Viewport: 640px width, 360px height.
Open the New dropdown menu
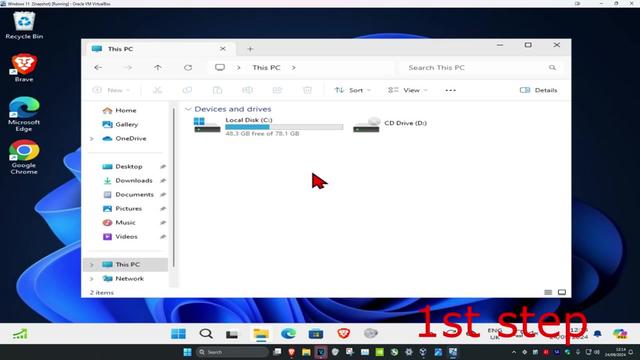[111, 90]
